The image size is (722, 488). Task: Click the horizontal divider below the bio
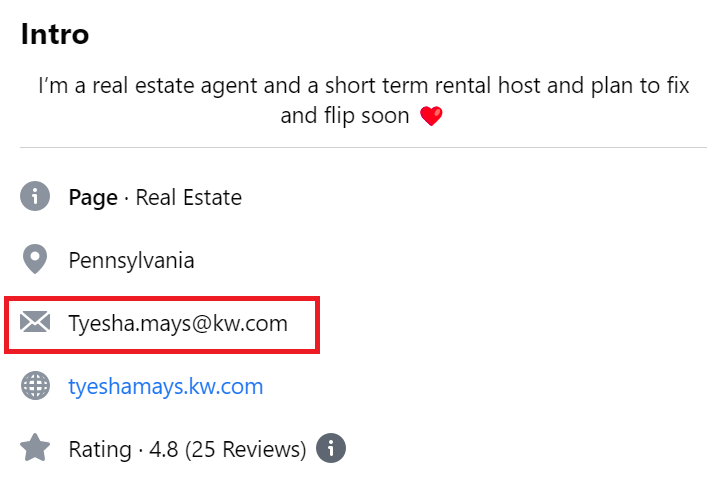tap(363, 147)
